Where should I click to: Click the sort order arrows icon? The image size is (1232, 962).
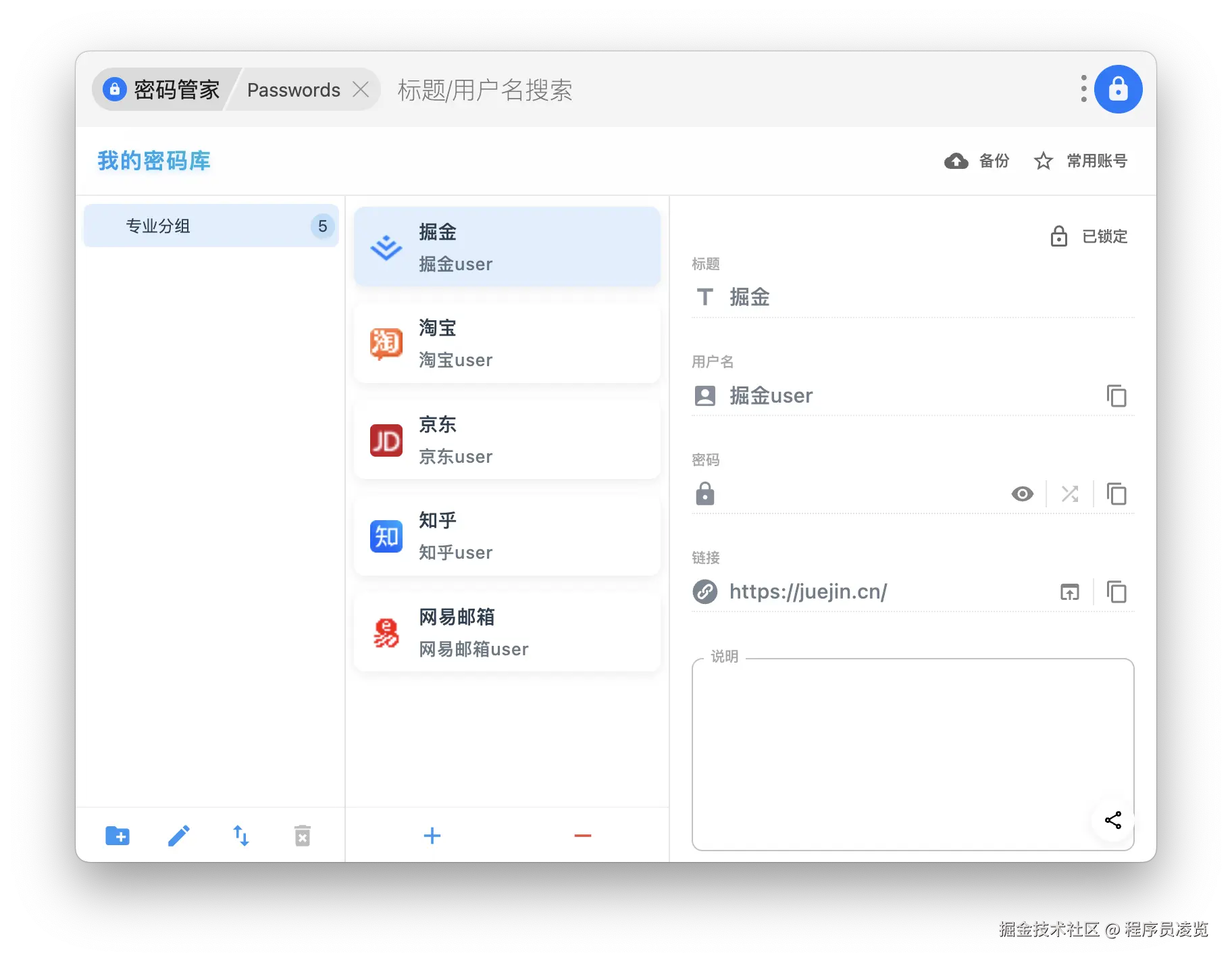[240, 836]
